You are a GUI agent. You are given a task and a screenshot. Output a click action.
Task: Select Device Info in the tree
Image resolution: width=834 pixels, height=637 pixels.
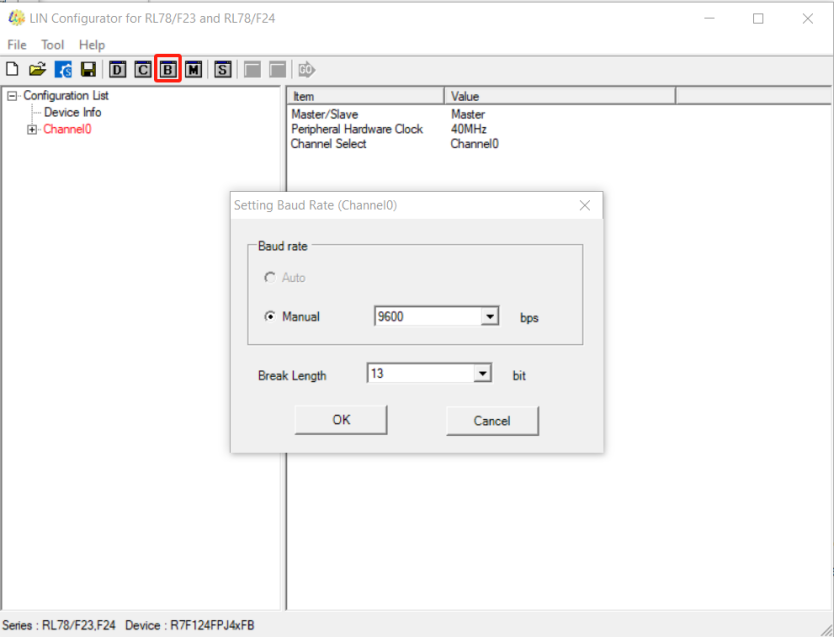coord(72,113)
